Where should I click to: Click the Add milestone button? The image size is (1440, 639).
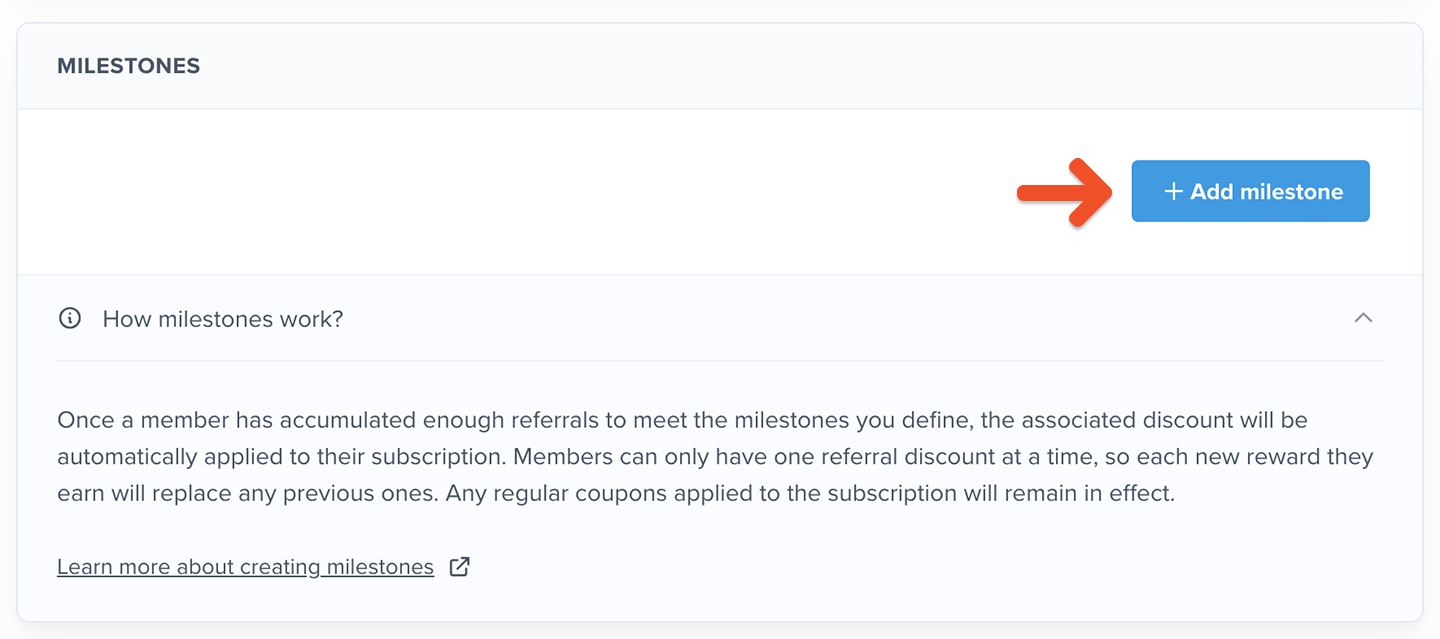1250,191
